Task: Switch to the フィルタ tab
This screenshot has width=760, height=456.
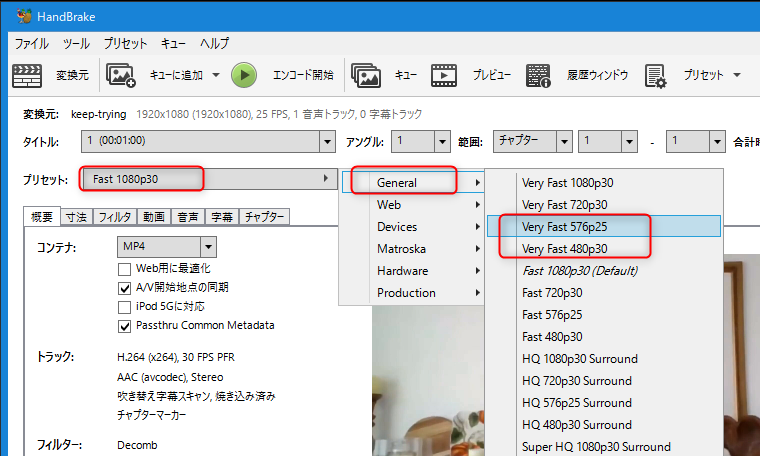Action: click(114, 217)
